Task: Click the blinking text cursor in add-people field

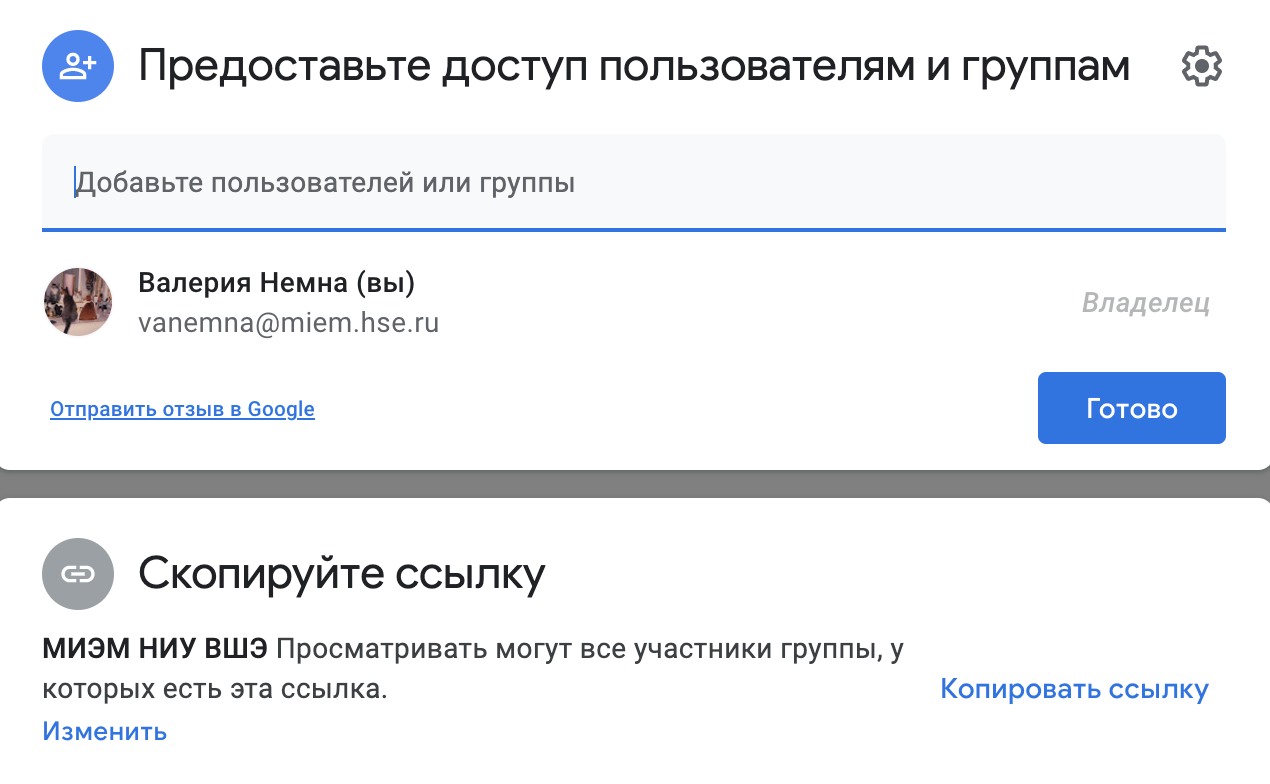Action: [x=75, y=183]
